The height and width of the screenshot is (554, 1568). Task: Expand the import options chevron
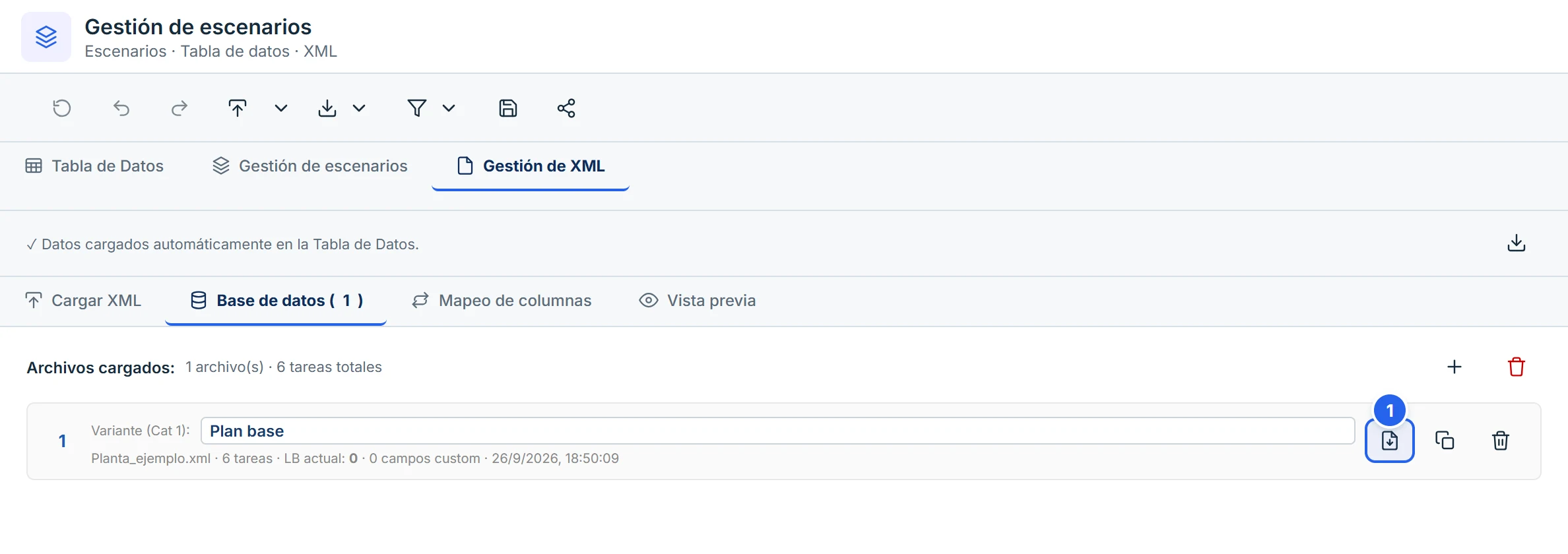tap(281, 108)
